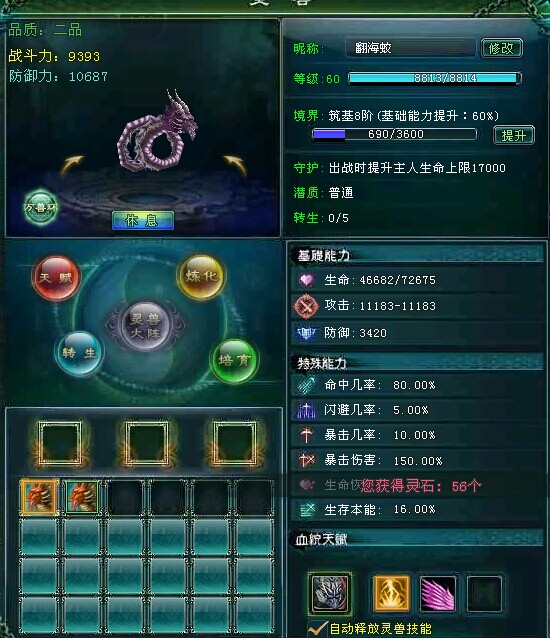Click the 灵兽大阵 center orb
The width and height of the screenshot is (550, 638).
(145, 325)
